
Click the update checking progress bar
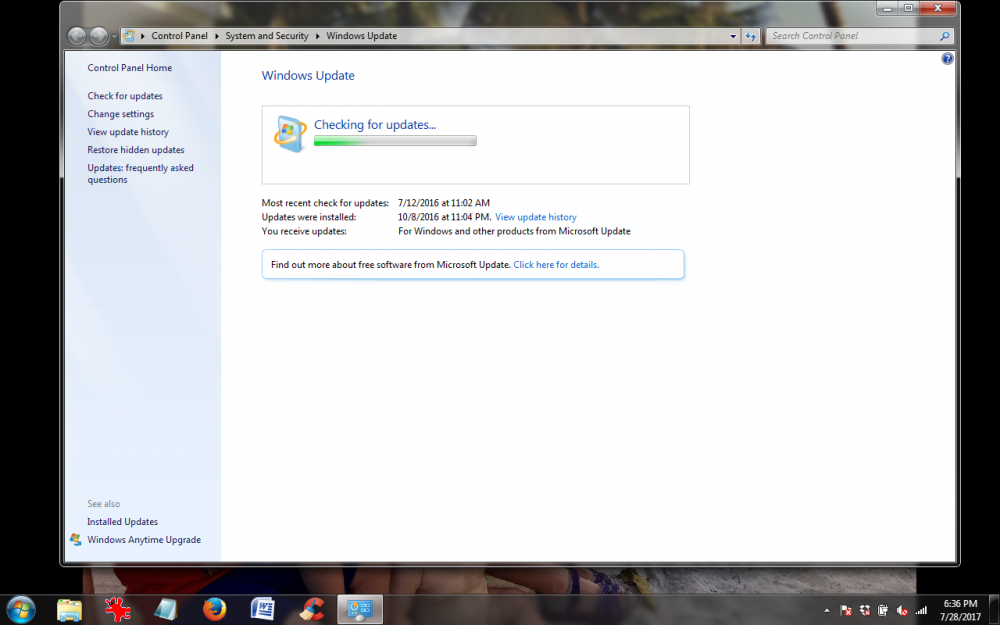[394, 140]
